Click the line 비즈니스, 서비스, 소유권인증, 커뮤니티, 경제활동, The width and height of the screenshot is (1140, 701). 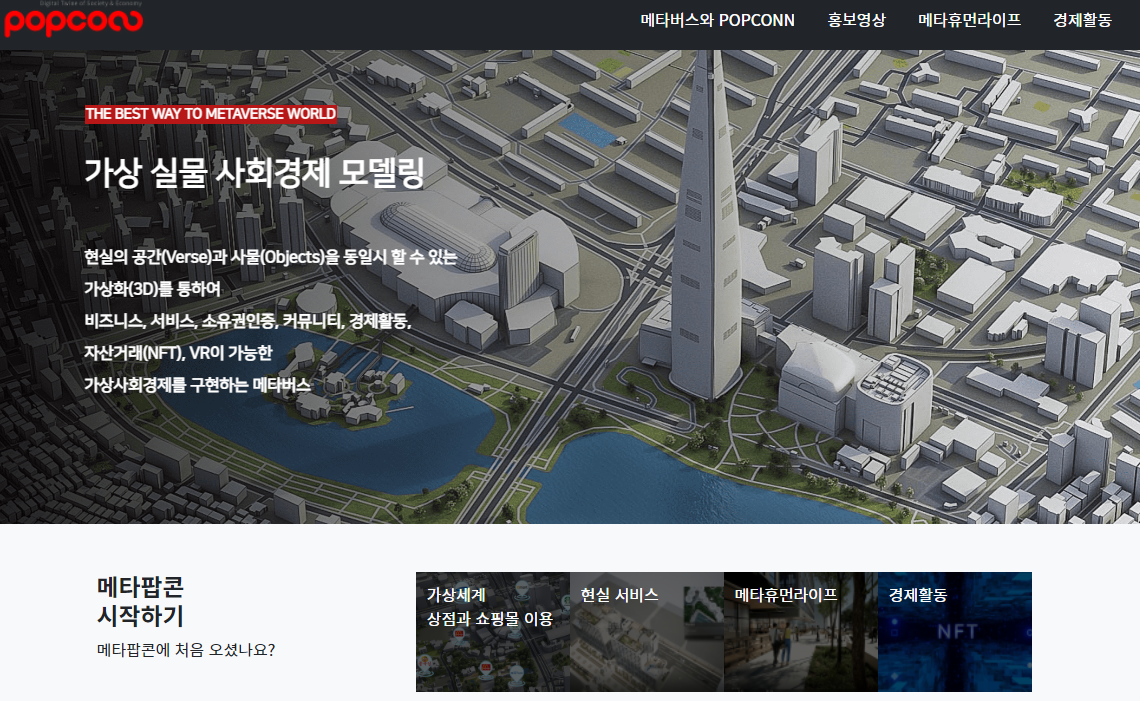248,321
